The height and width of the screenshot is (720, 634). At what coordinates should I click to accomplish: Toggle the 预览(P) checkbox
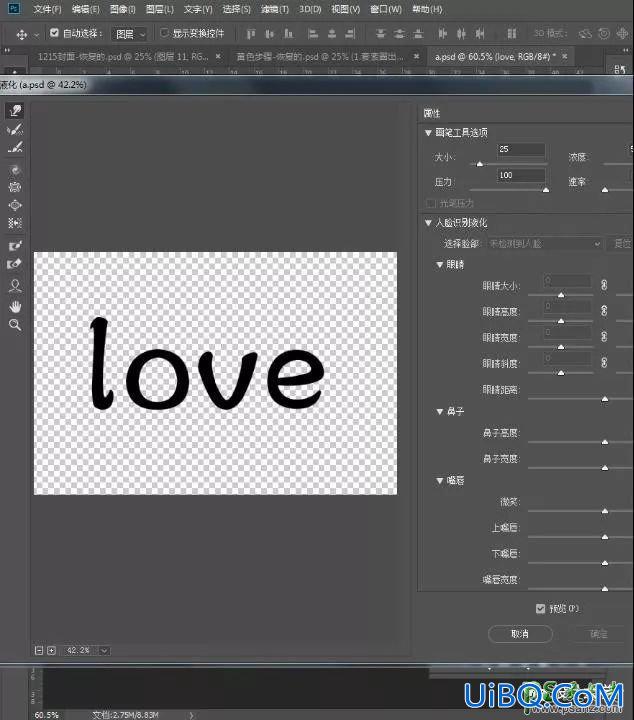coord(540,608)
